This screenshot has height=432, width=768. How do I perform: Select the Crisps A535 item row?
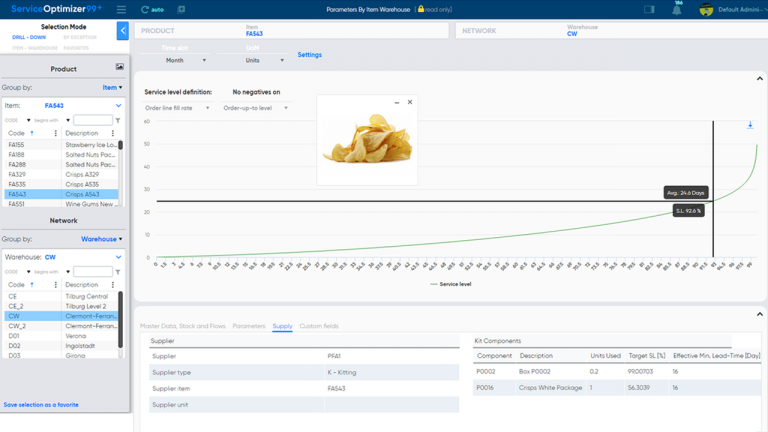pos(62,184)
